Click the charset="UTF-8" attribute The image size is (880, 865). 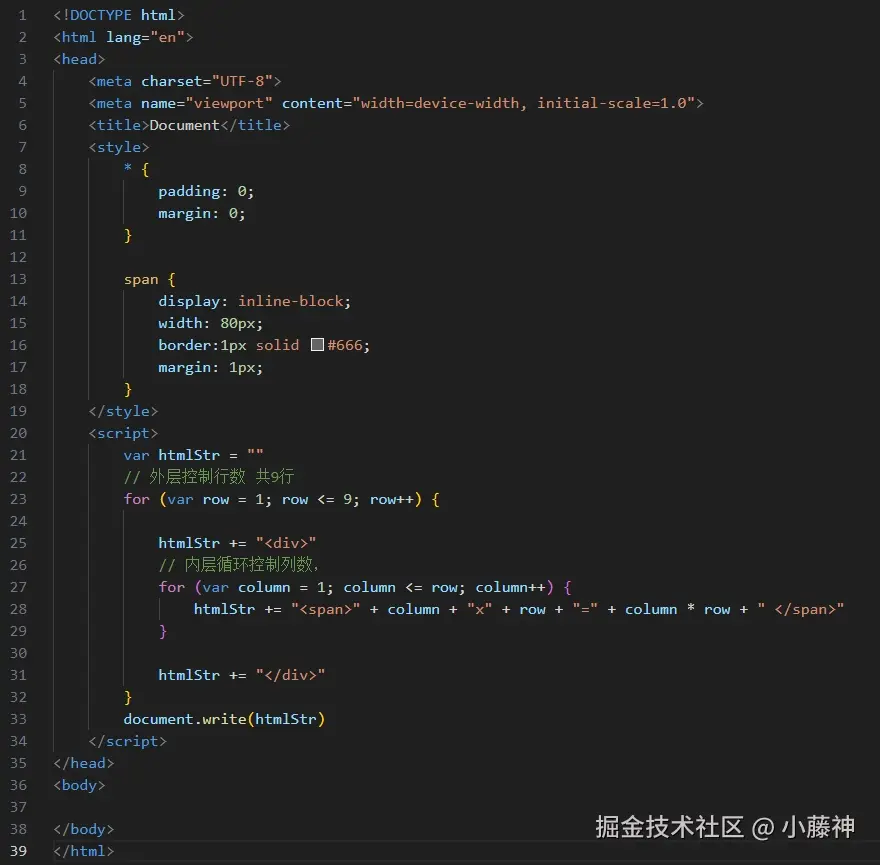point(207,81)
